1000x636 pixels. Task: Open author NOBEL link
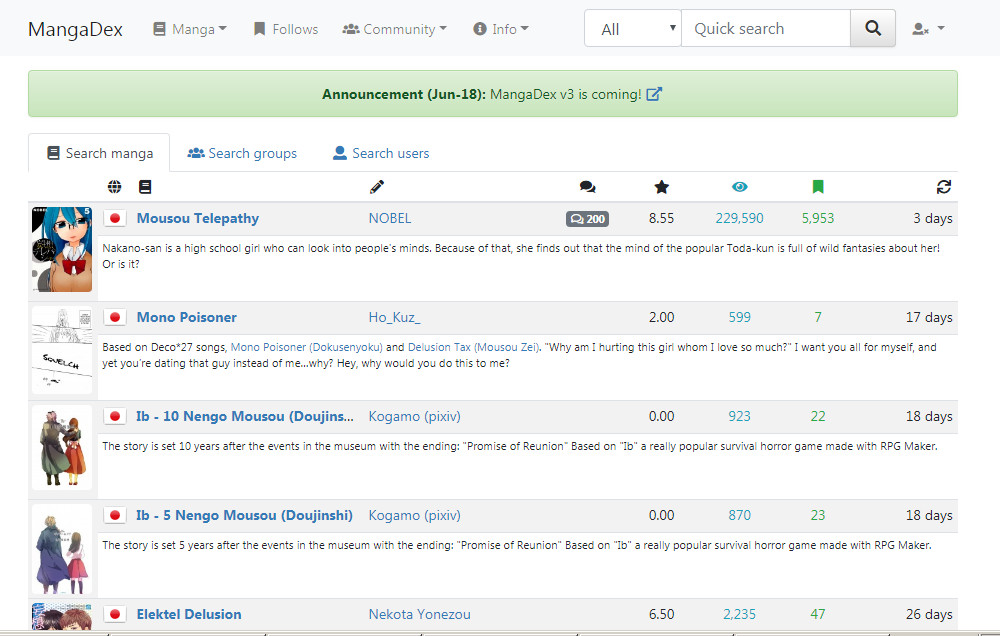tap(390, 218)
